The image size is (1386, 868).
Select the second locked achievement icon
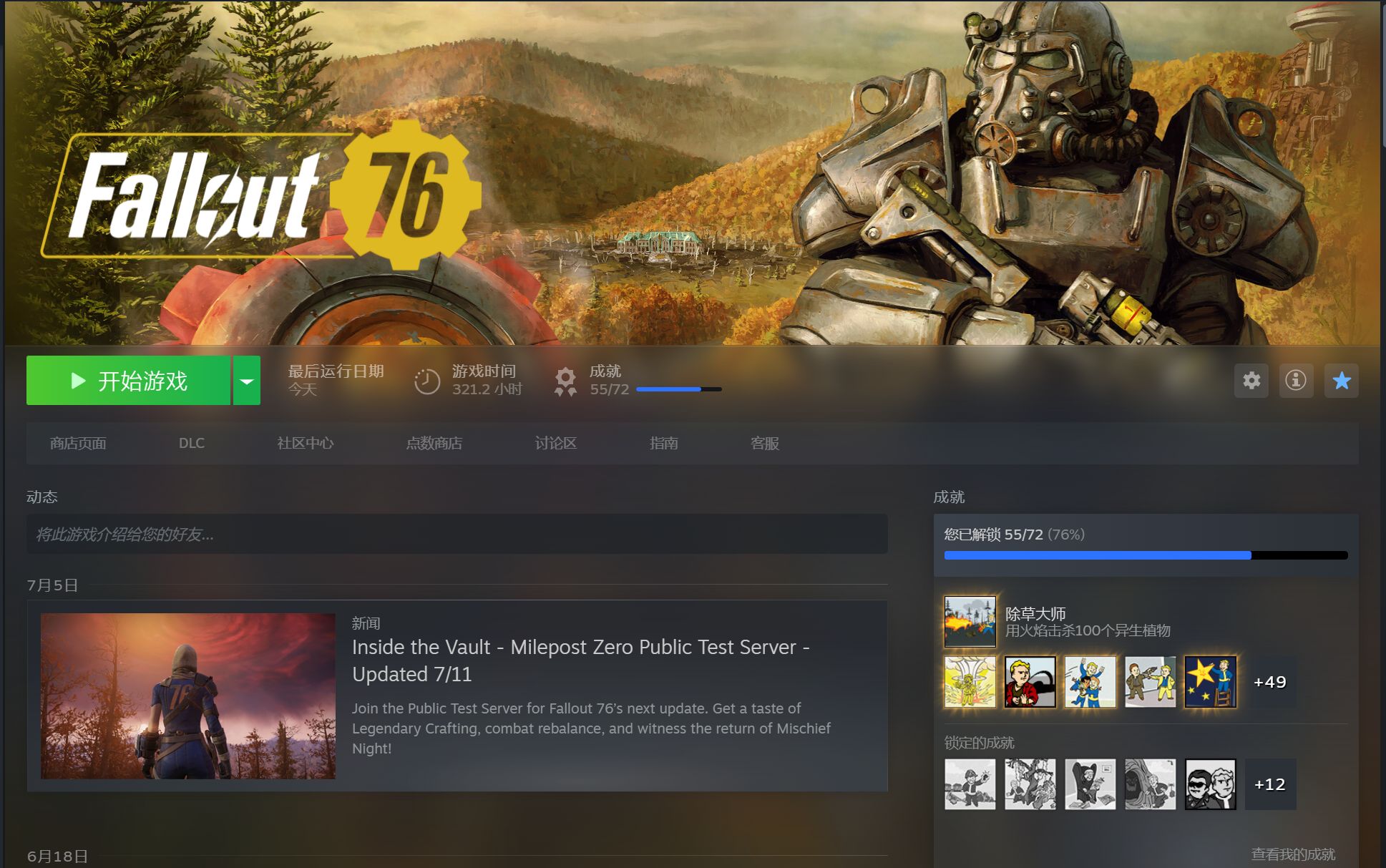(1030, 784)
